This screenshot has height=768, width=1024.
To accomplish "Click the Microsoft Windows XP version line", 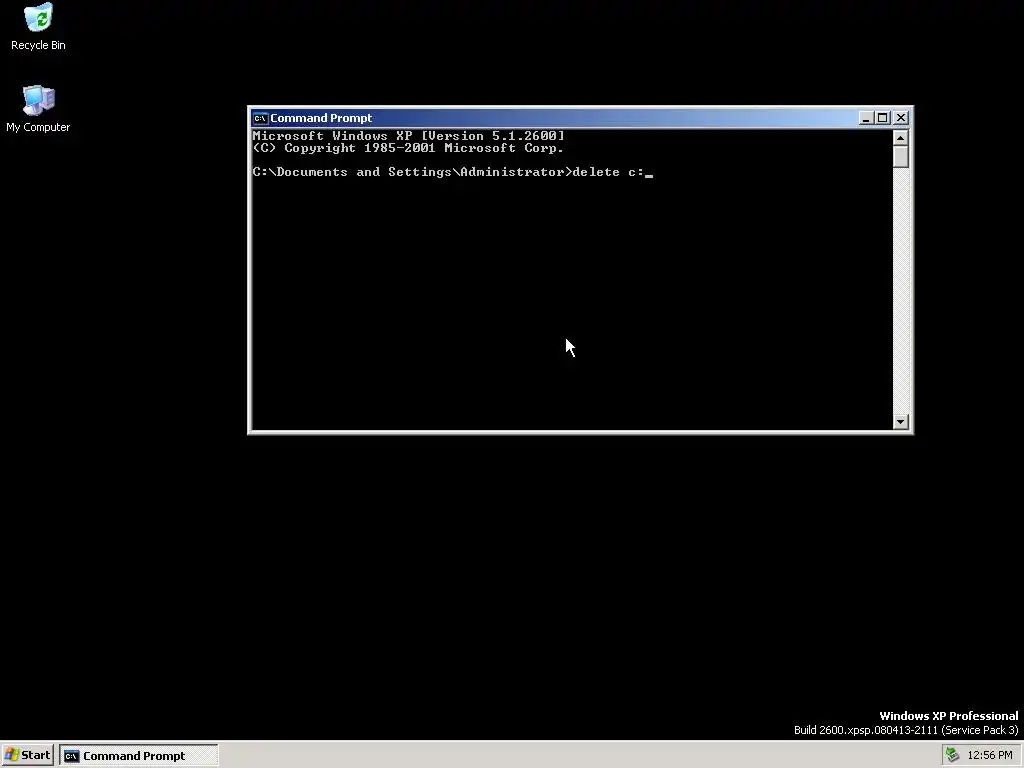I will [x=408, y=136].
